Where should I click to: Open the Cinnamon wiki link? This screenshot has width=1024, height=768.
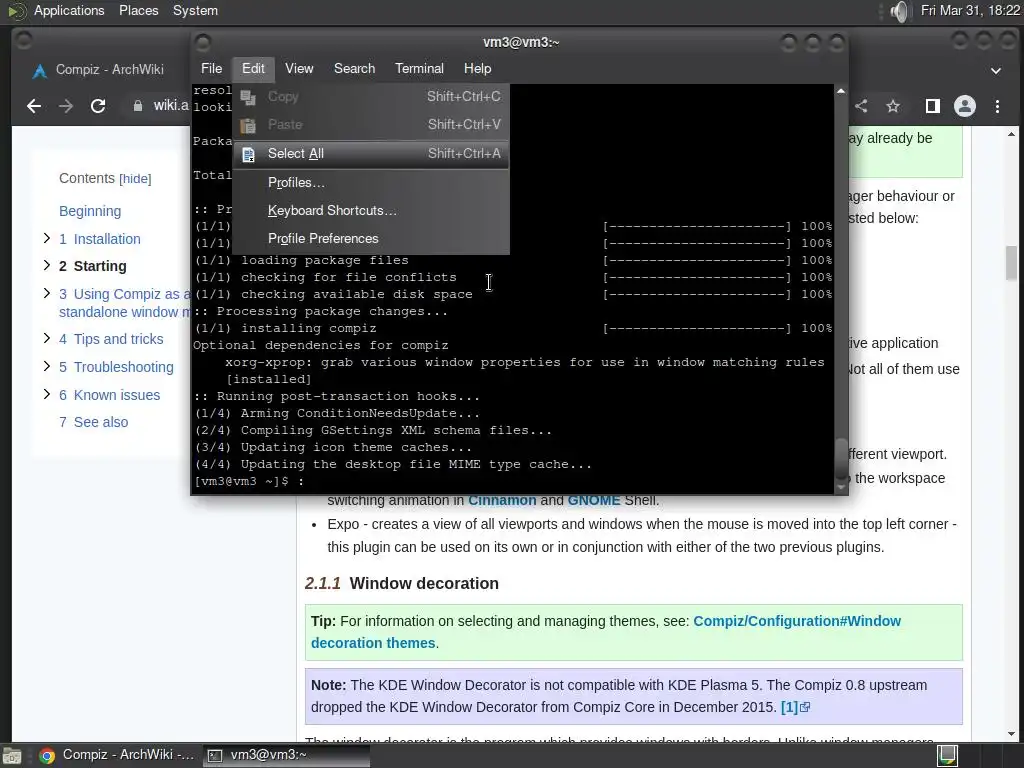tap(502, 500)
